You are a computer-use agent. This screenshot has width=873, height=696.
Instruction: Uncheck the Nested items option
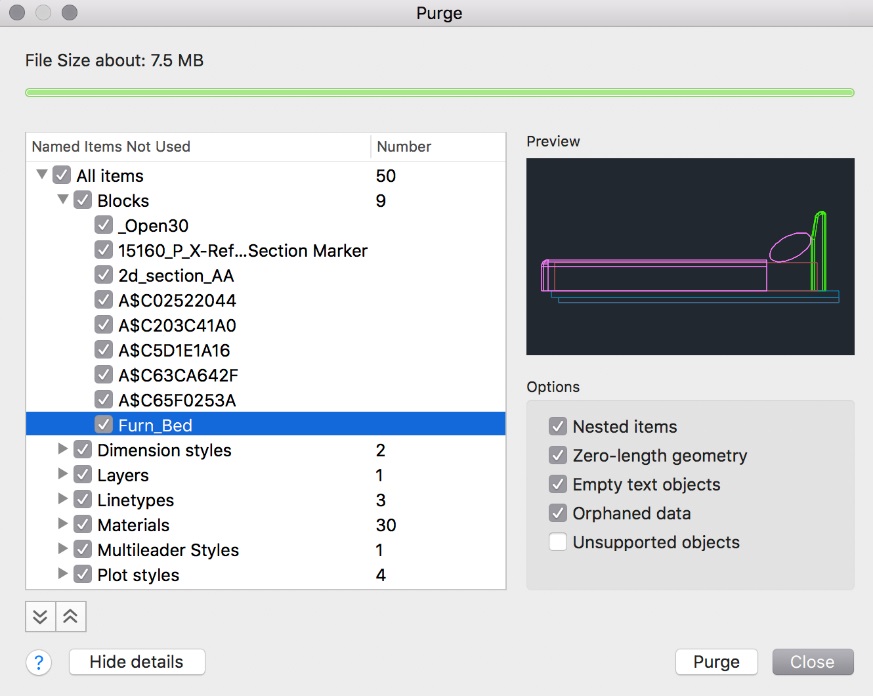click(x=557, y=427)
